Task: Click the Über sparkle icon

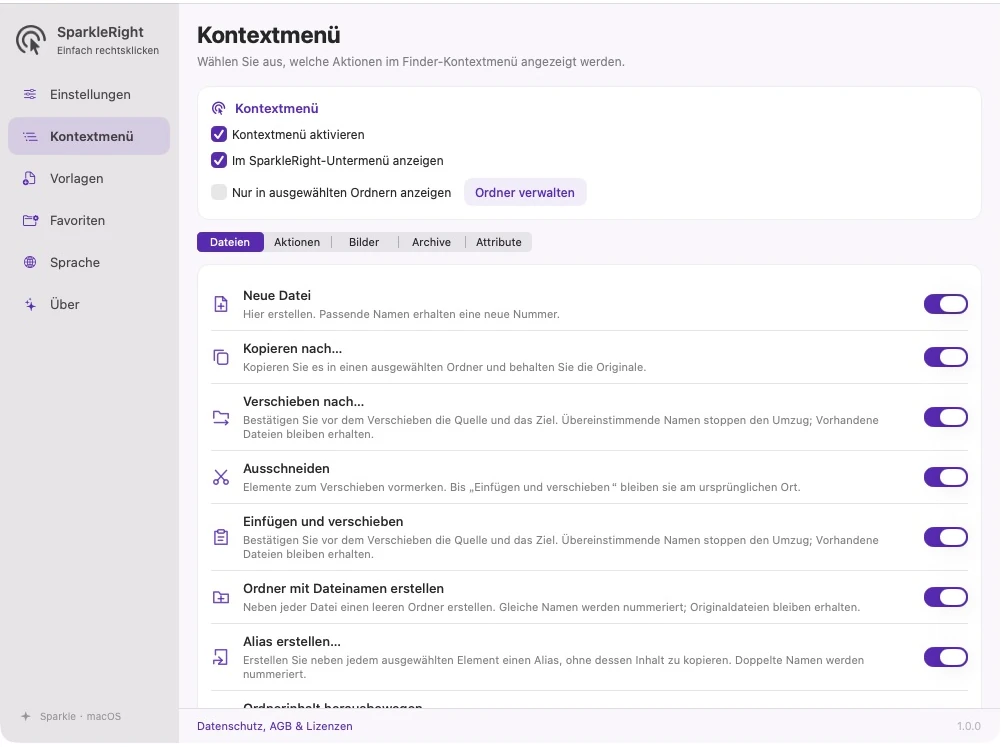Action: pos(30,304)
